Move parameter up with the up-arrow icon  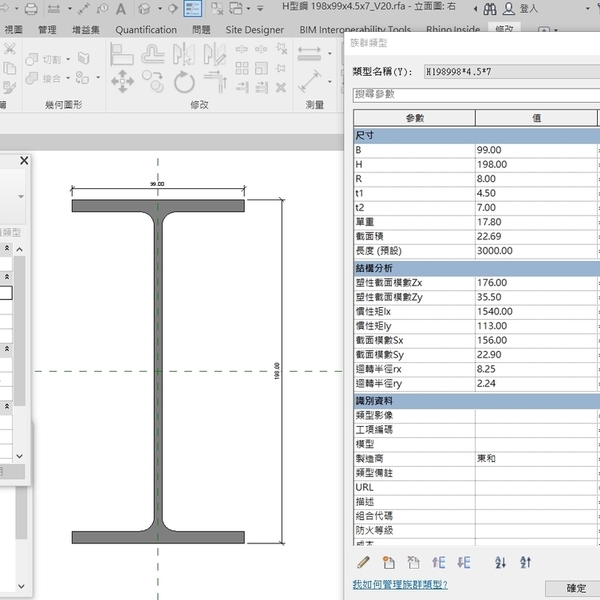(x=439, y=562)
